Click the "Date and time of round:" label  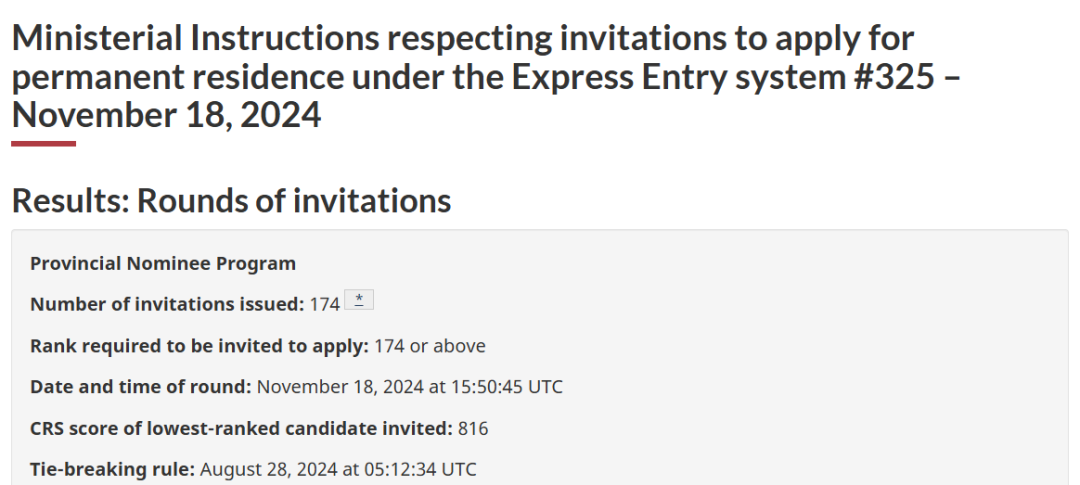pos(141,386)
